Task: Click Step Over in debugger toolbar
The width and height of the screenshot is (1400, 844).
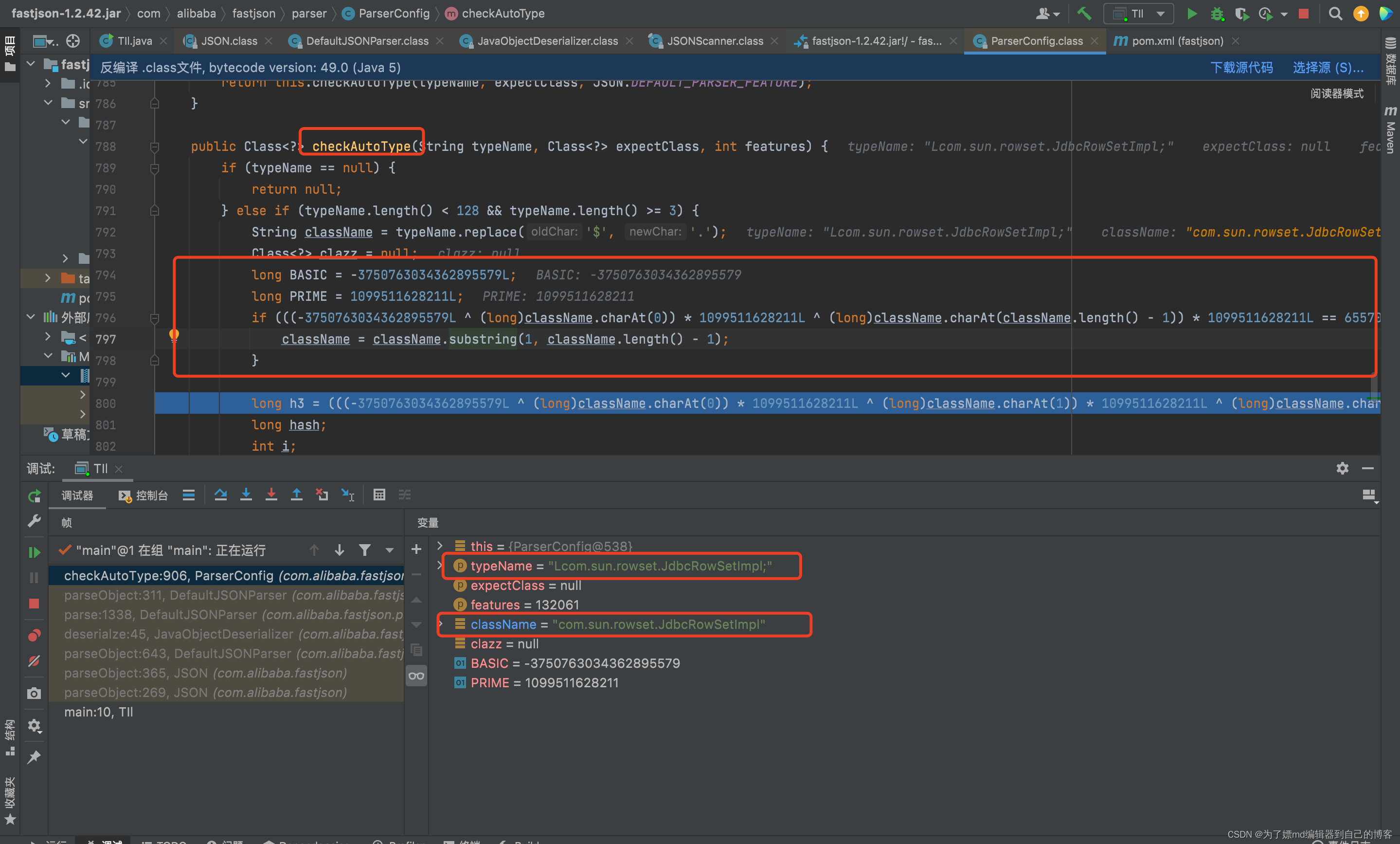Action: [220, 495]
